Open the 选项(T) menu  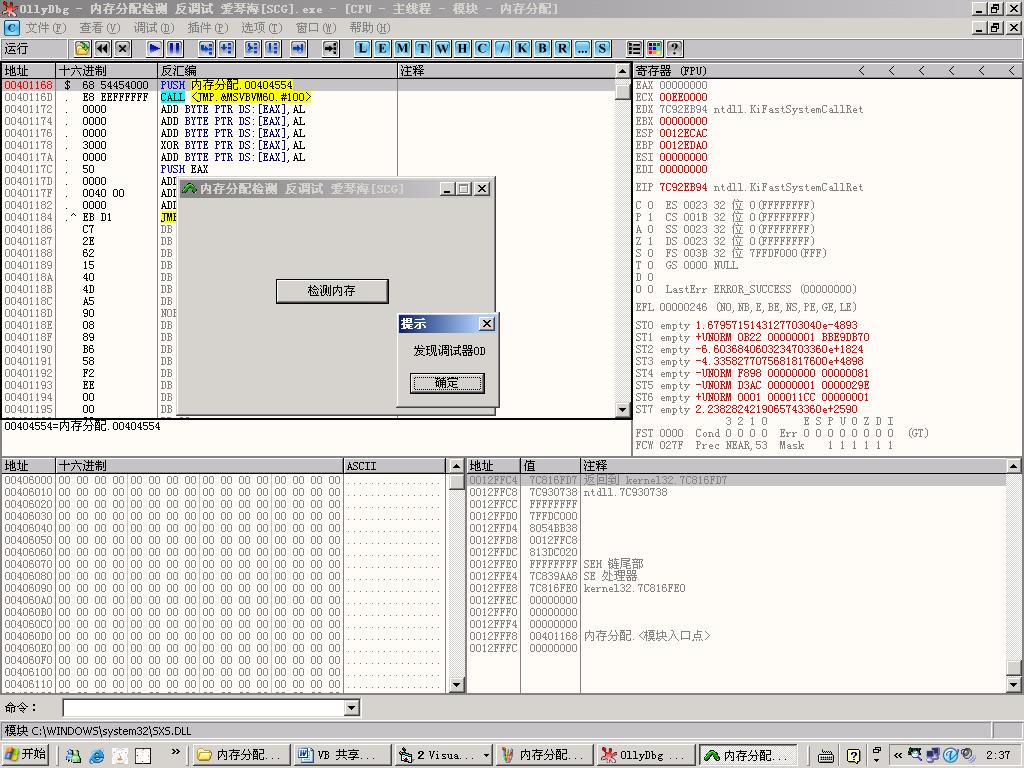click(x=261, y=28)
